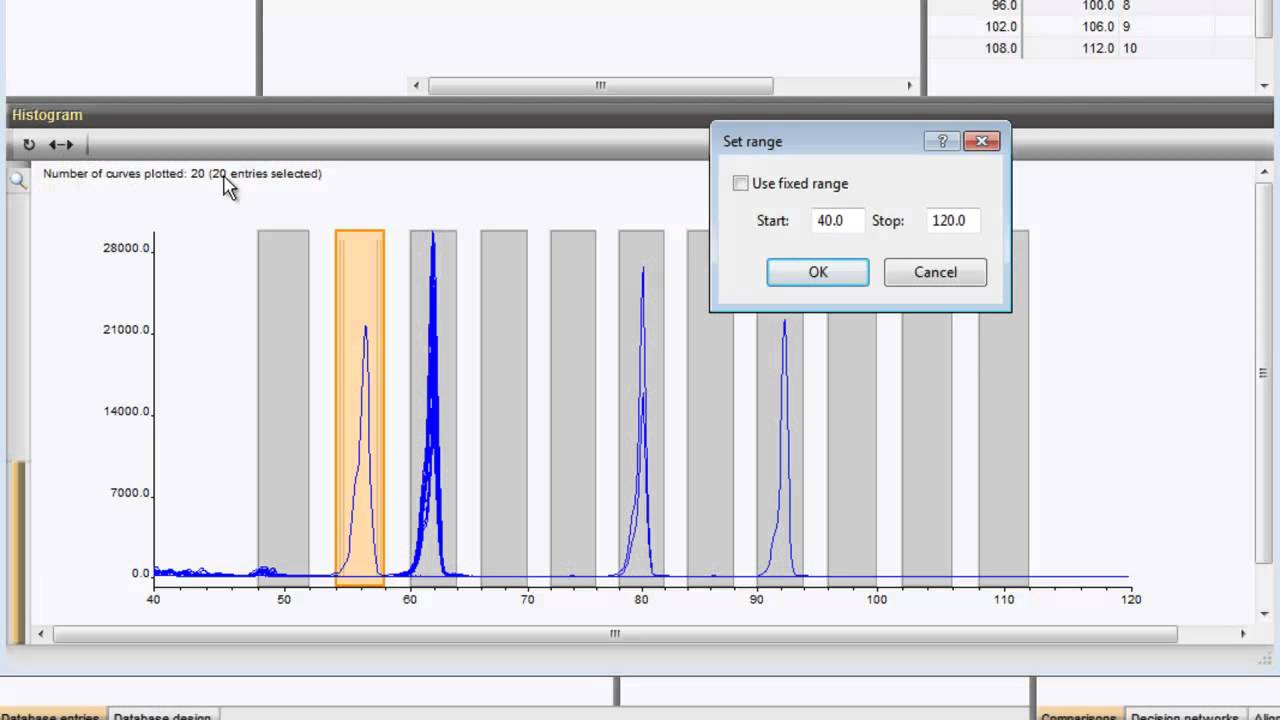This screenshot has width=1280, height=720.
Task: Select the orange highlighted bin near 56
Action: [x=360, y=408]
